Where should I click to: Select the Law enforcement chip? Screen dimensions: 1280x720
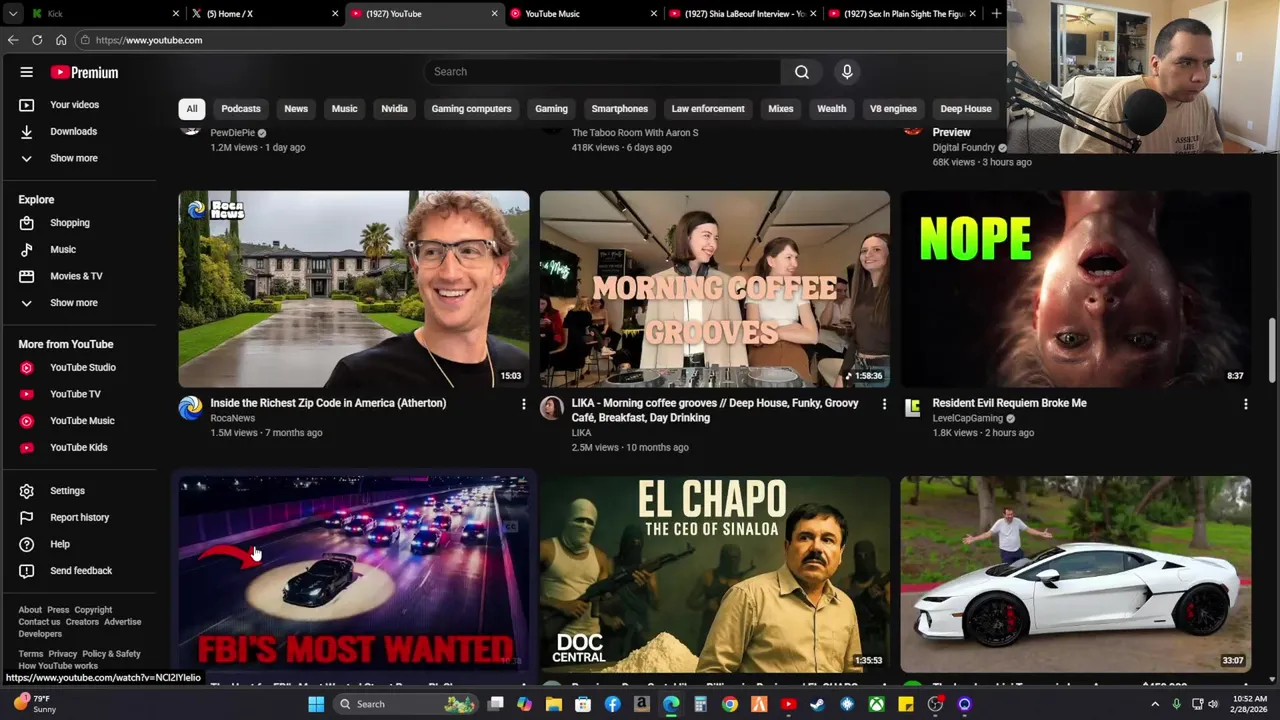(708, 109)
